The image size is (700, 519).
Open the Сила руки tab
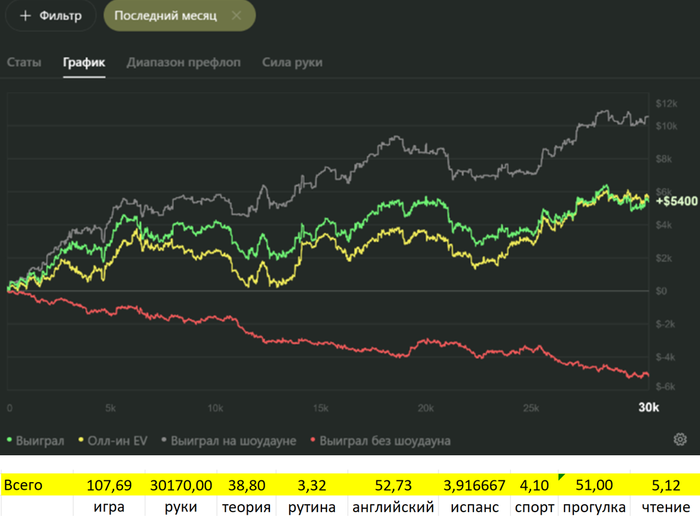click(x=292, y=62)
